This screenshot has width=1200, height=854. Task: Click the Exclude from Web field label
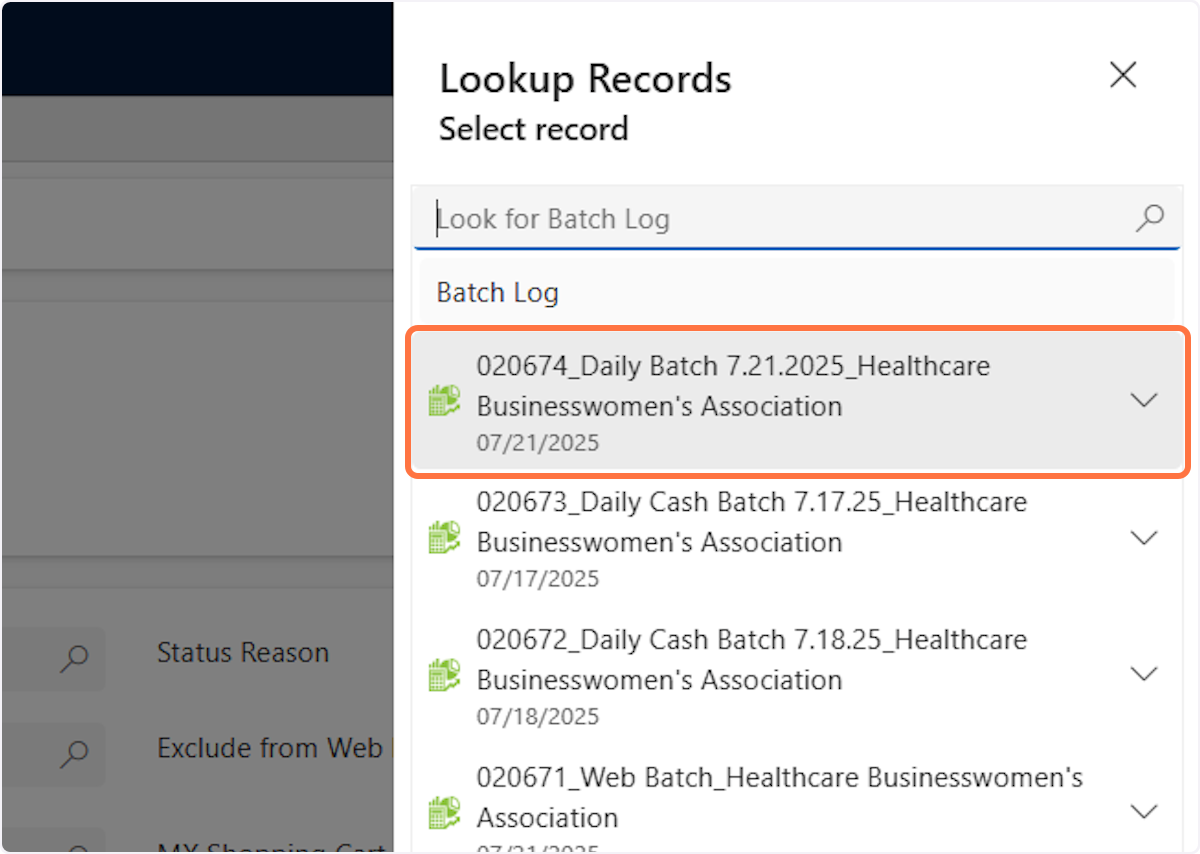[270, 747]
